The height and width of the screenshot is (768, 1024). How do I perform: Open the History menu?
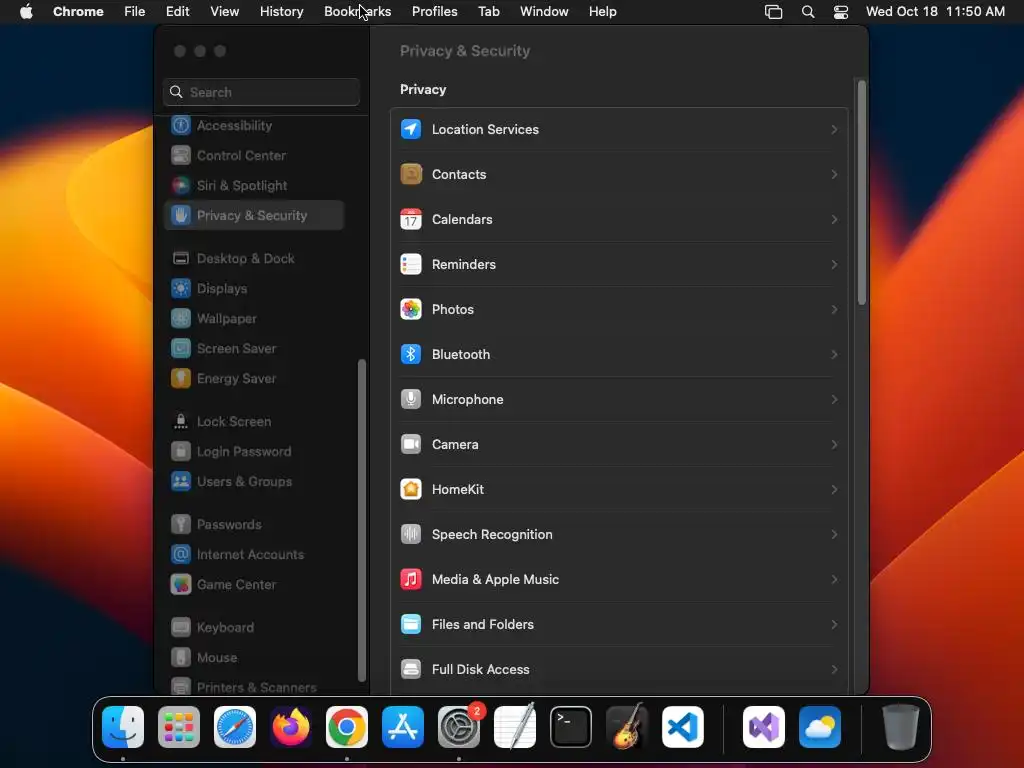pyautogui.click(x=281, y=11)
